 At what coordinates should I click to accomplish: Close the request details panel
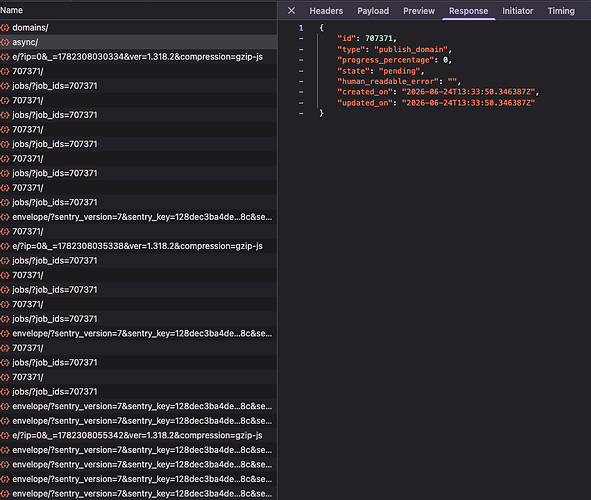point(291,11)
